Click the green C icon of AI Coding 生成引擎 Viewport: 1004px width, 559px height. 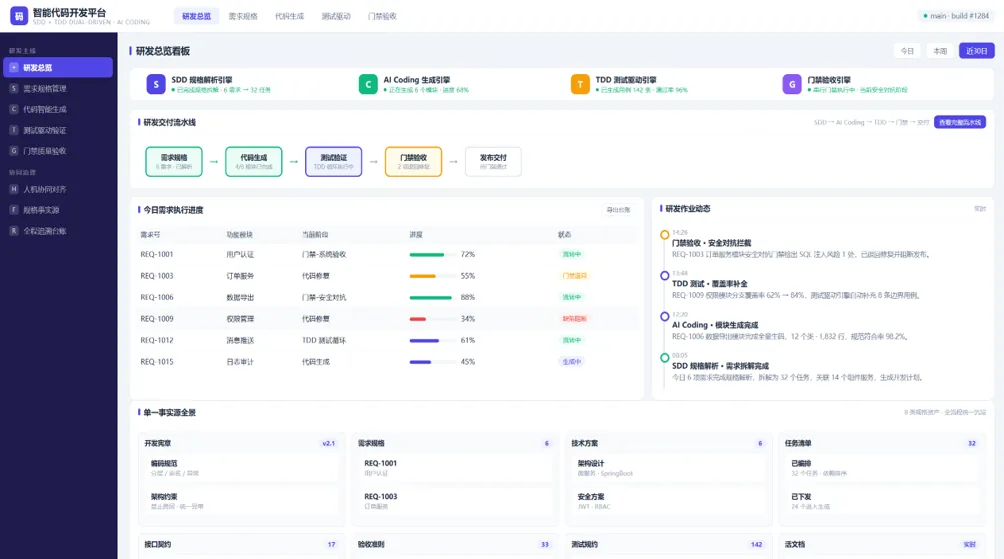coord(368,84)
